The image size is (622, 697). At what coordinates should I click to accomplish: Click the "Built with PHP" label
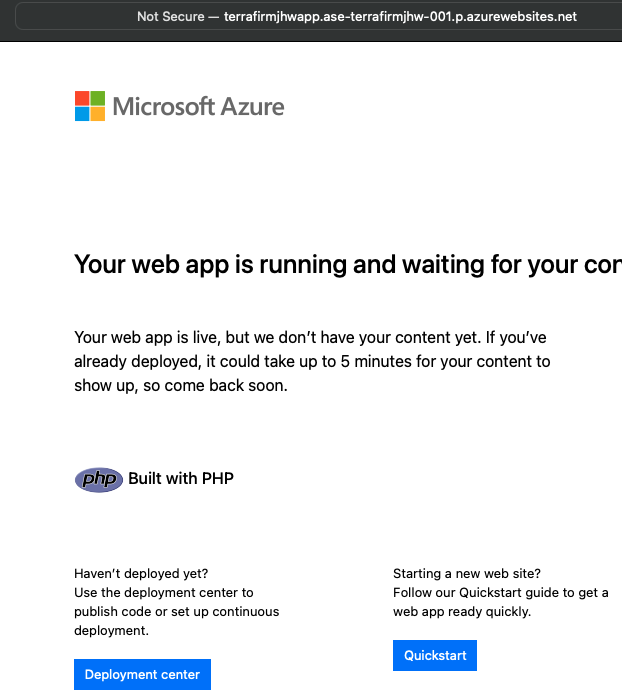(x=181, y=479)
